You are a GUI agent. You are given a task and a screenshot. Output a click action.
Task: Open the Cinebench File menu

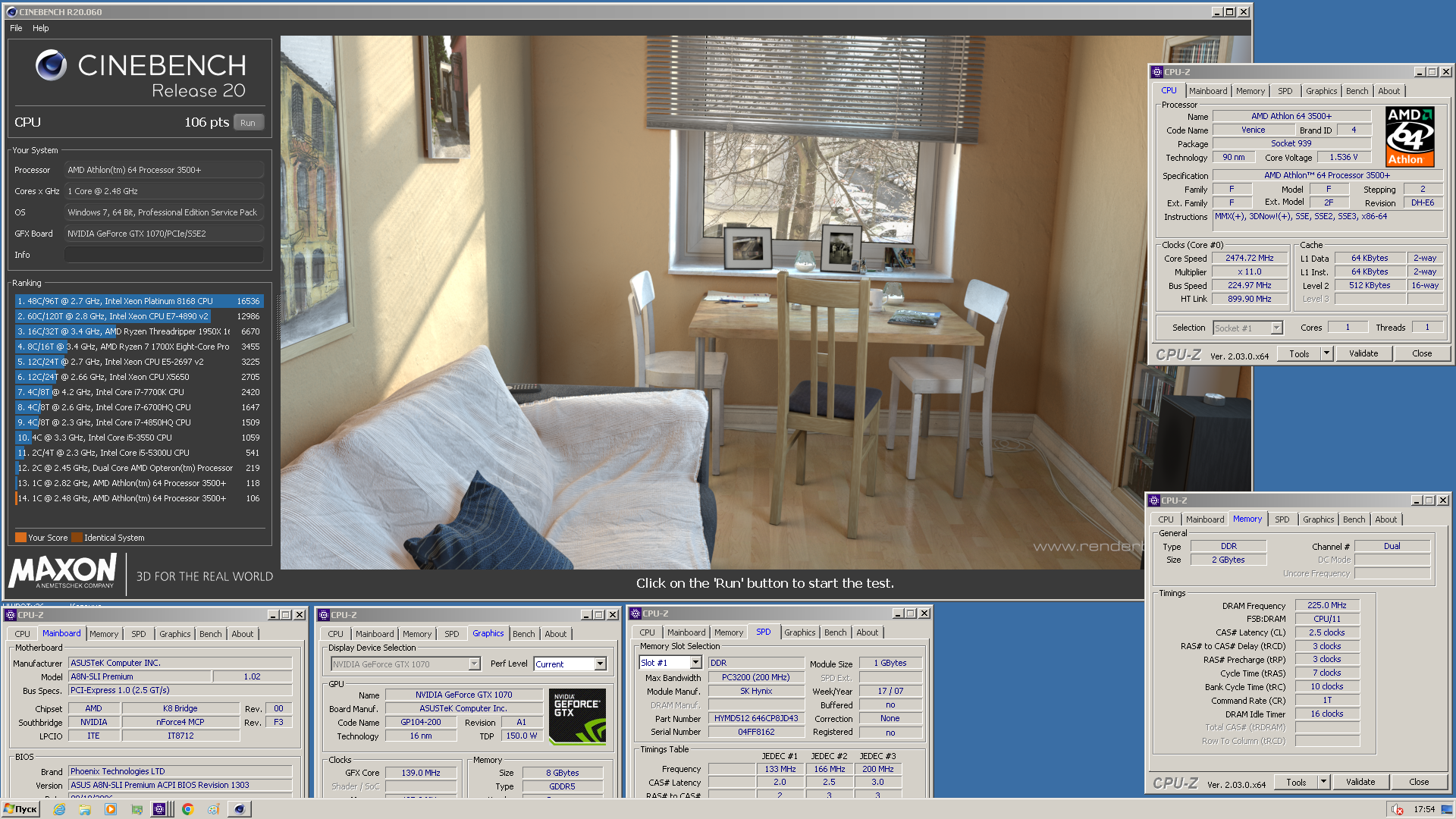16,28
